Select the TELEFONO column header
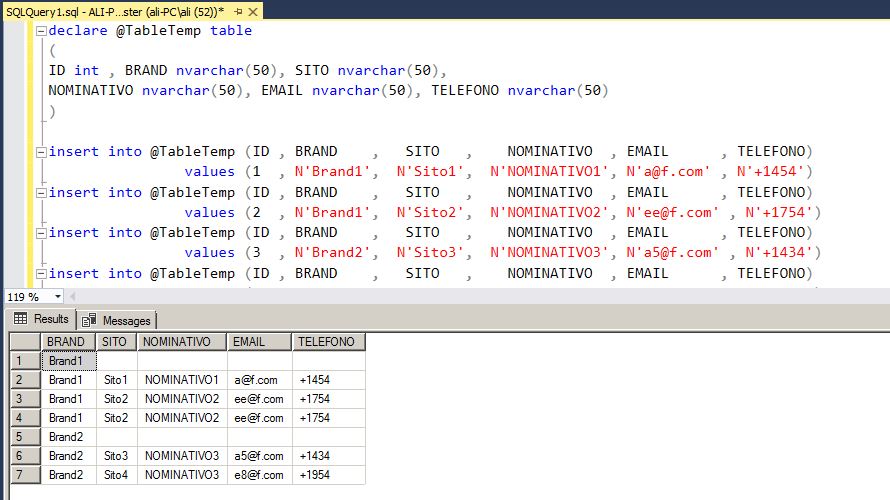The width and height of the screenshot is (890, 500). tap(329, 342)
